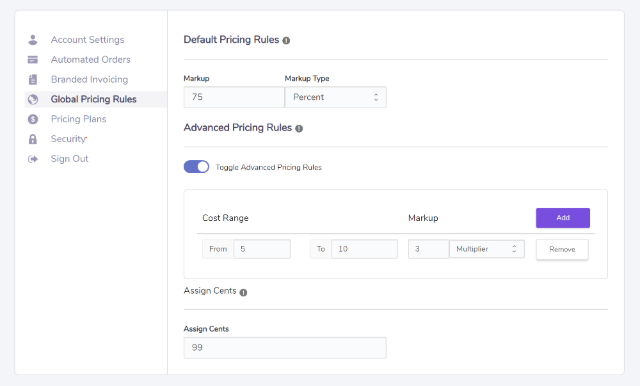Screen dimensions: 640x386
Task: Click the Global Pricing Rules globe icon
Action: 33,99
